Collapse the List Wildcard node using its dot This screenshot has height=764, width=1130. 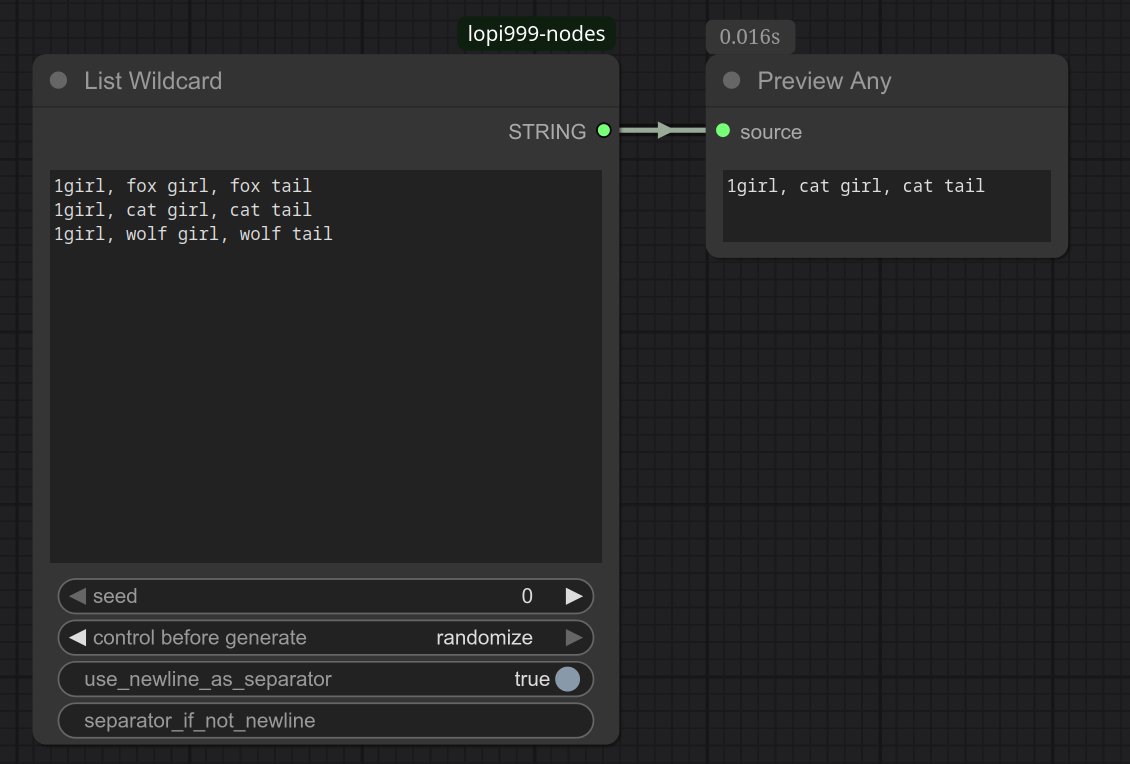pyautogui.click(x=58, y=81)
